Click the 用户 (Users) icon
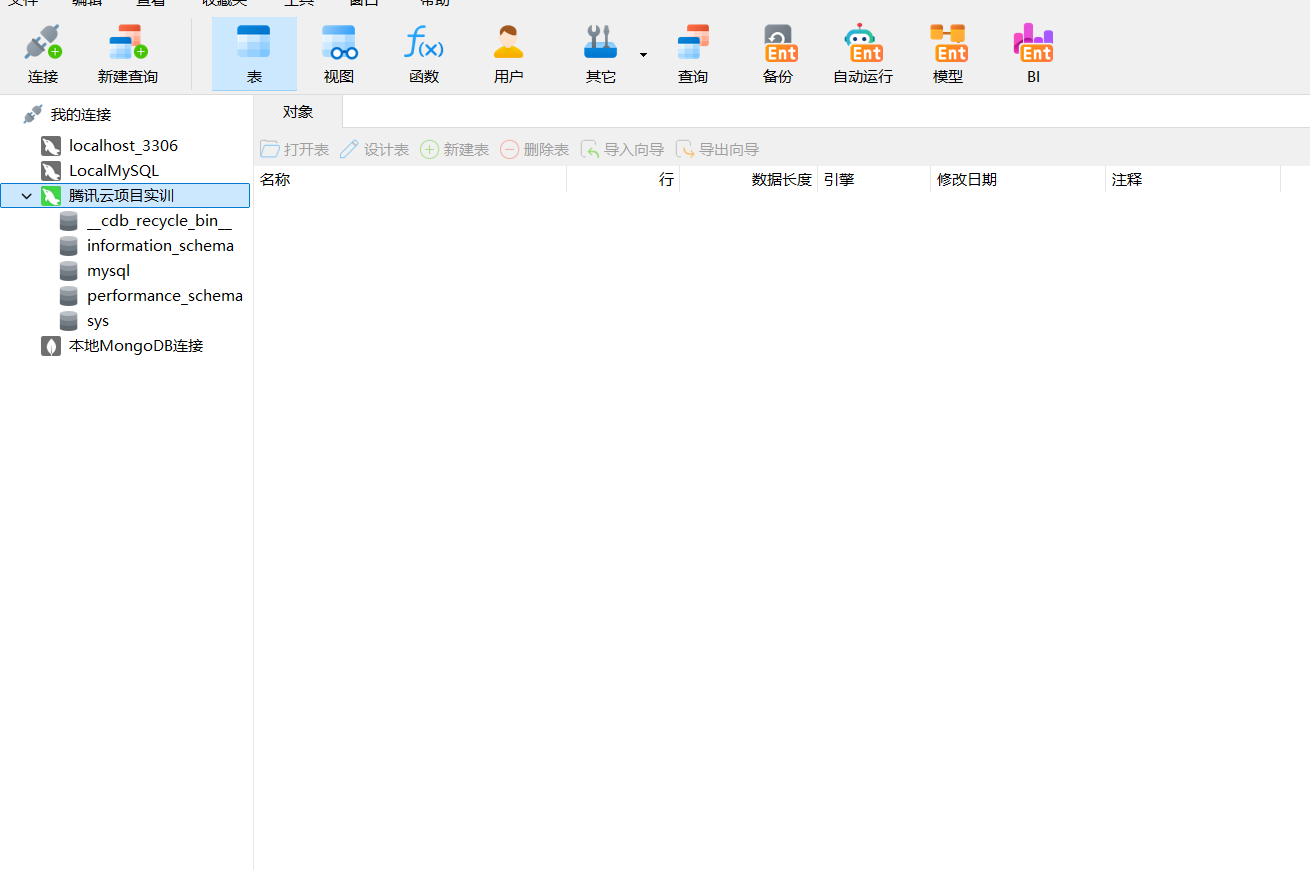 tap(508, 52)
